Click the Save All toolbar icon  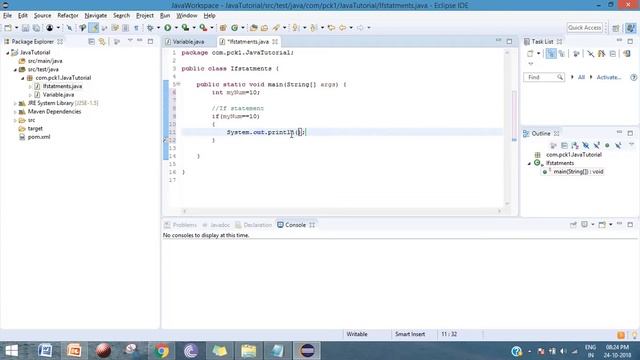pyautogui.click(x=36, y=28)
